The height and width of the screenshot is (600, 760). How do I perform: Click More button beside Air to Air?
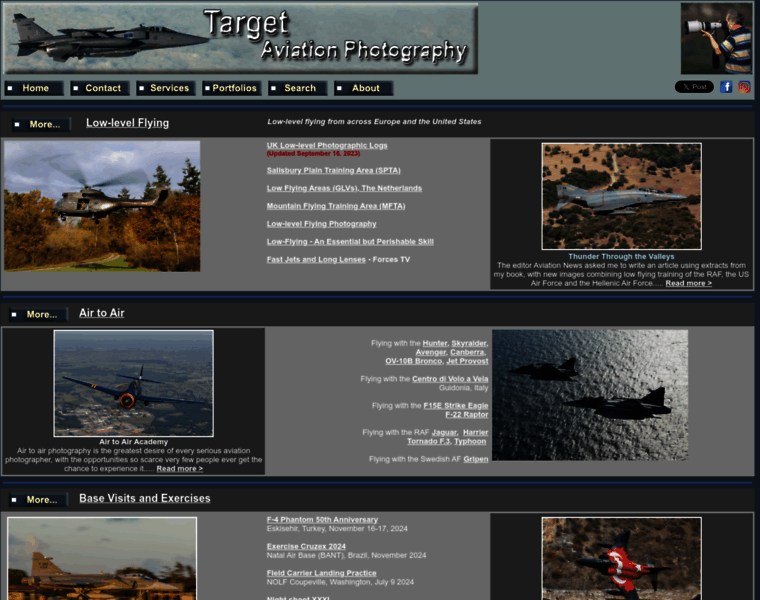(39, 315)
